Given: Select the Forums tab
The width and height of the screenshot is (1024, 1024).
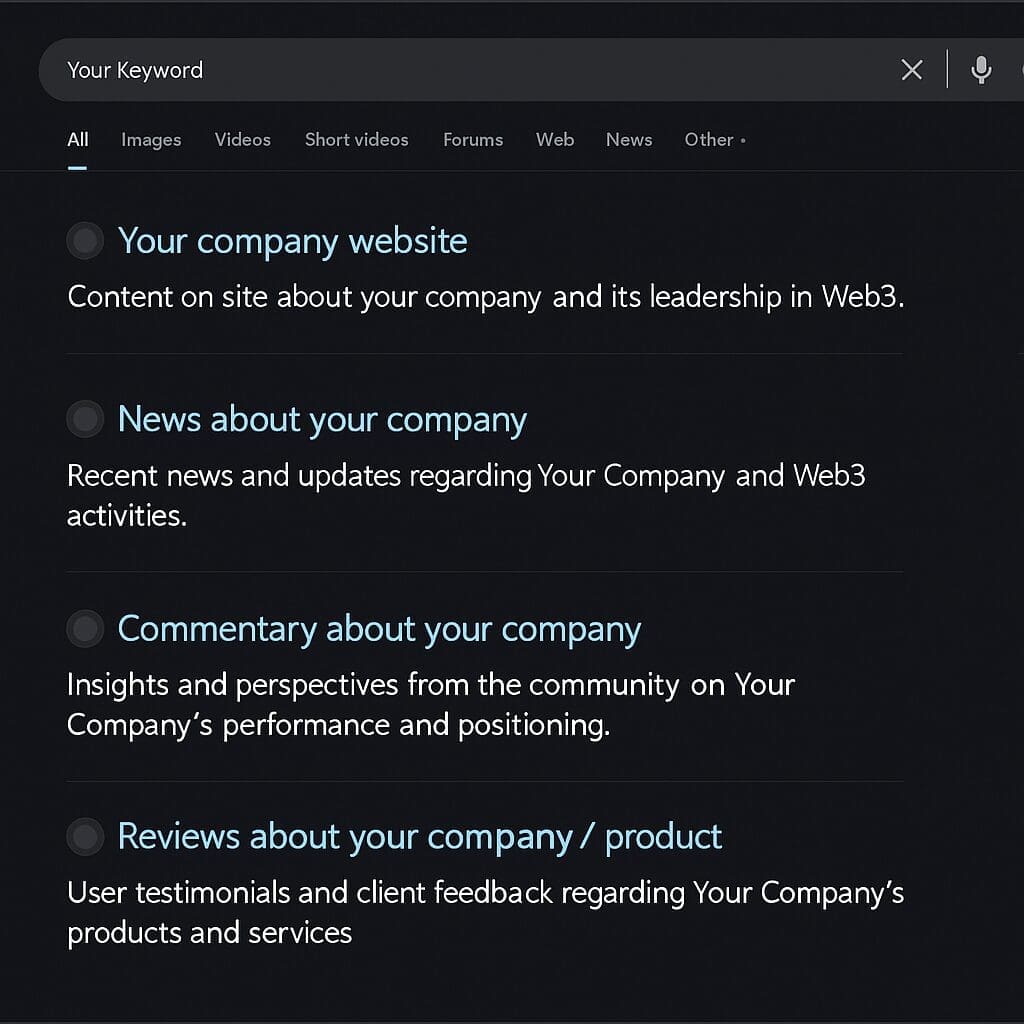Looking at the screenshot, I should tap(473, 140).
